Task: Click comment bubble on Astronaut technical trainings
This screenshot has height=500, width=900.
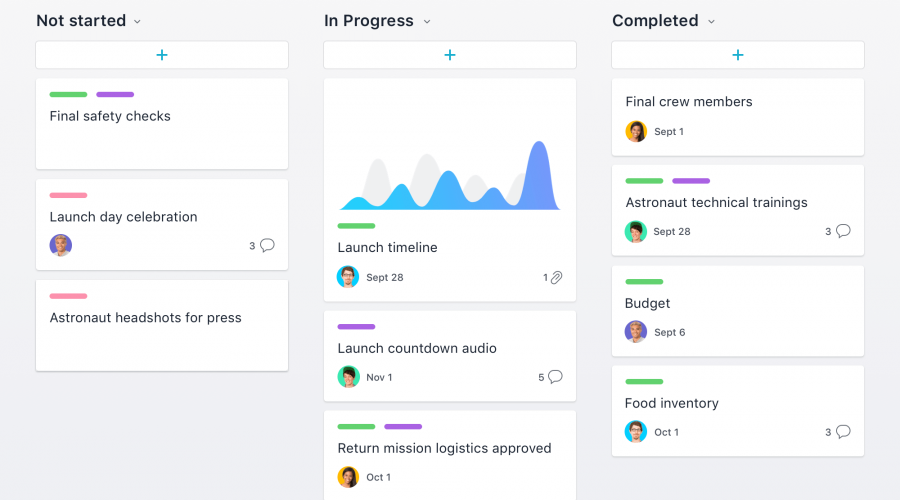Action: (x=843, y=231)
